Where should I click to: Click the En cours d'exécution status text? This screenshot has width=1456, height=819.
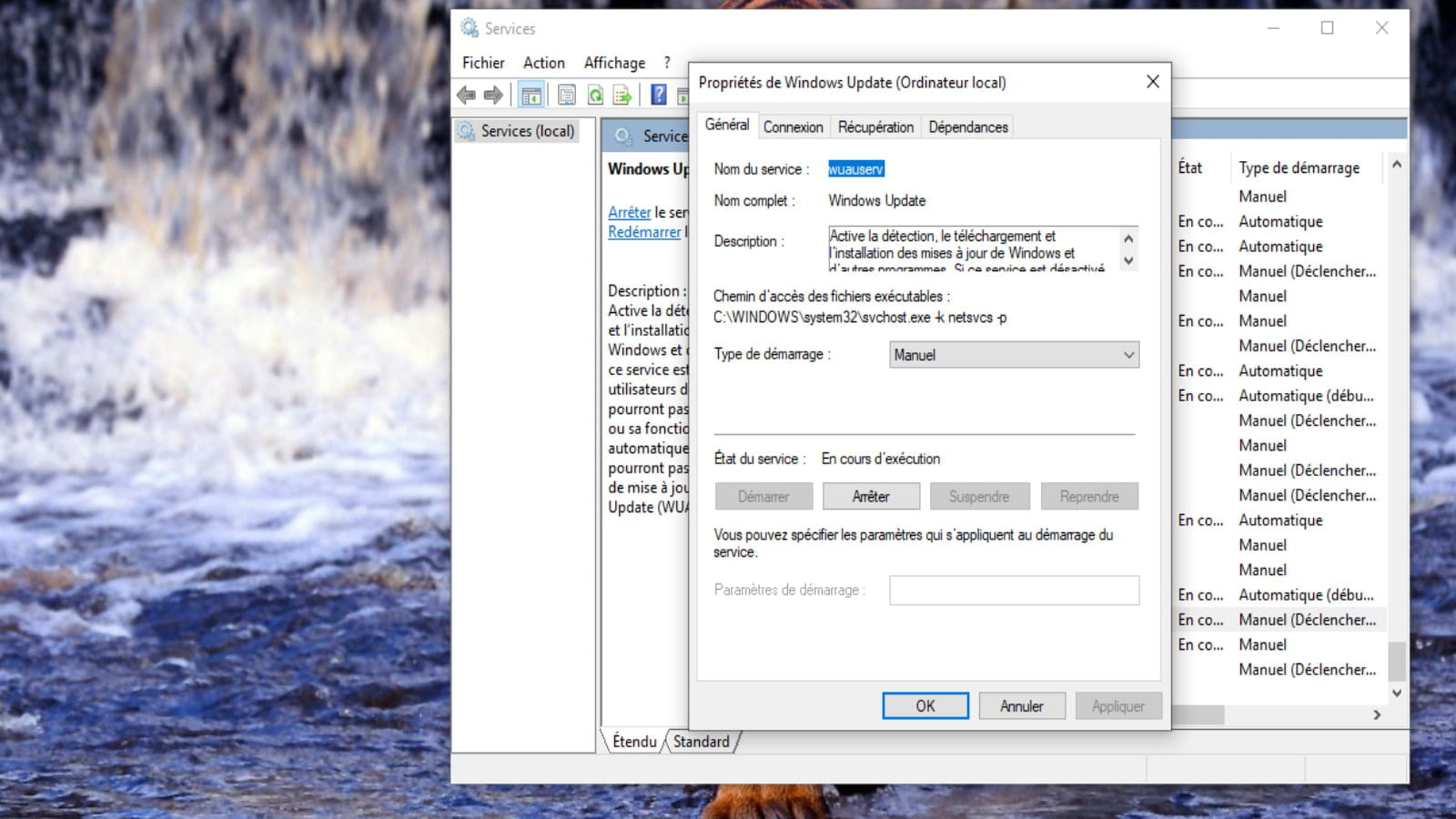(881, 459)
